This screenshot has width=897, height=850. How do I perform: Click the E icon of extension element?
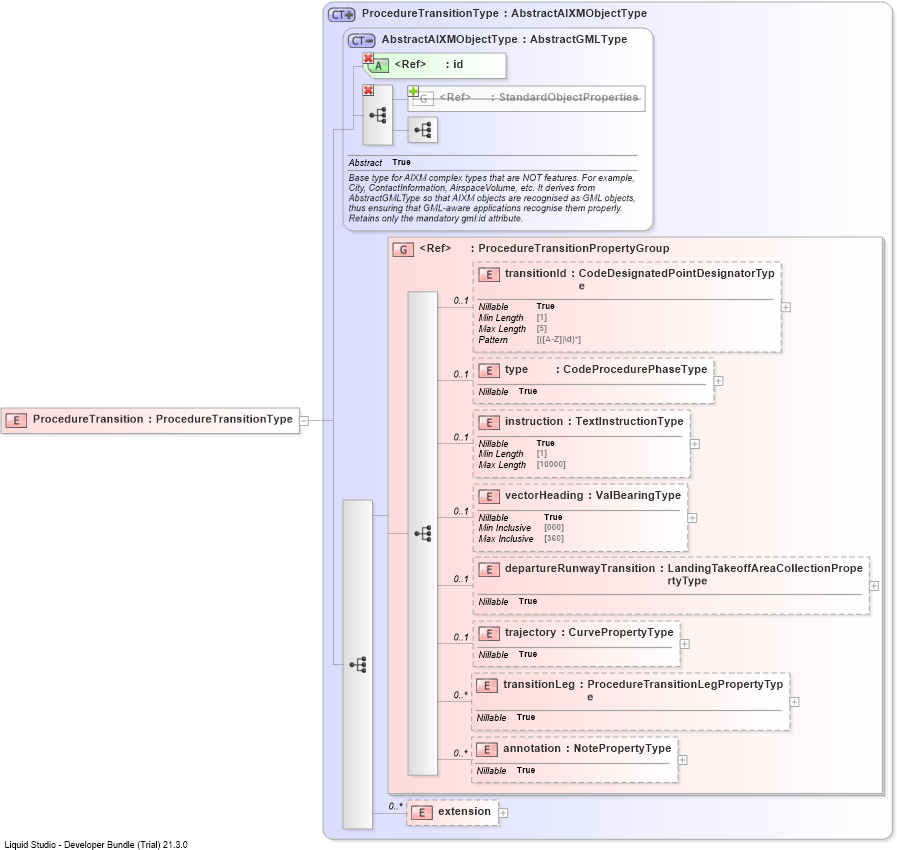(422, 813)
